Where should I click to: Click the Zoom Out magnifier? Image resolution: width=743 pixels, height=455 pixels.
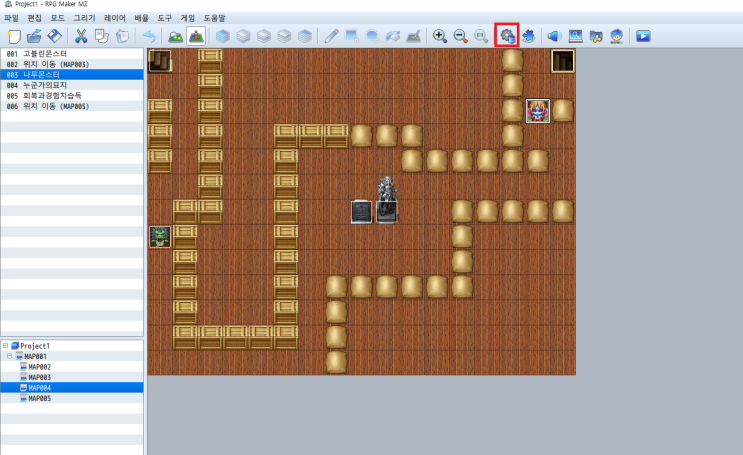coord(460,36)
